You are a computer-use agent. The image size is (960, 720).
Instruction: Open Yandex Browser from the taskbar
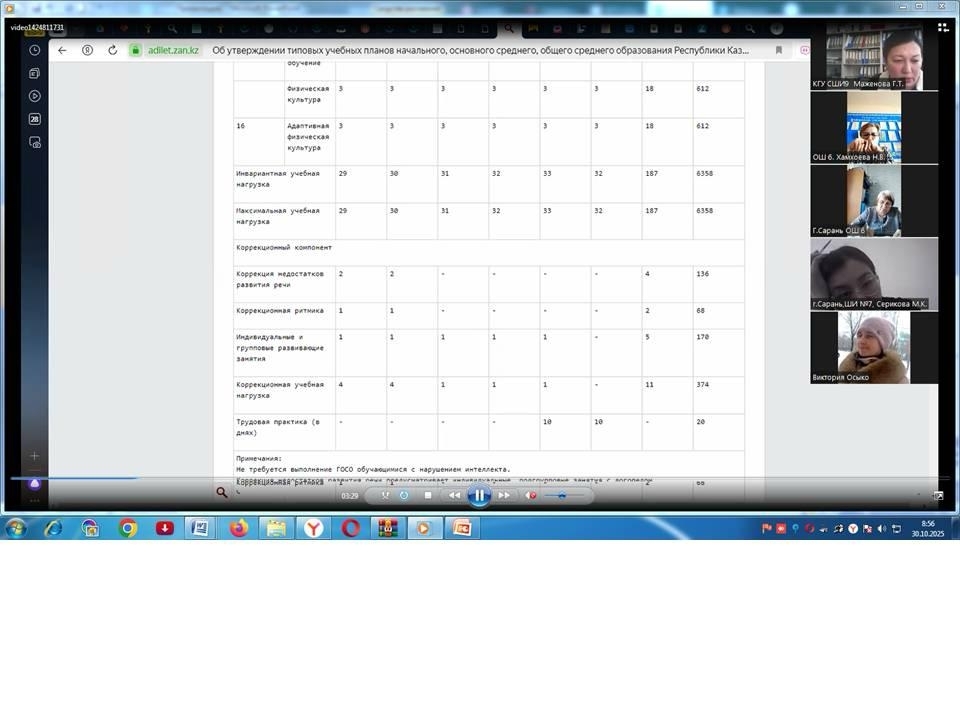313,528
